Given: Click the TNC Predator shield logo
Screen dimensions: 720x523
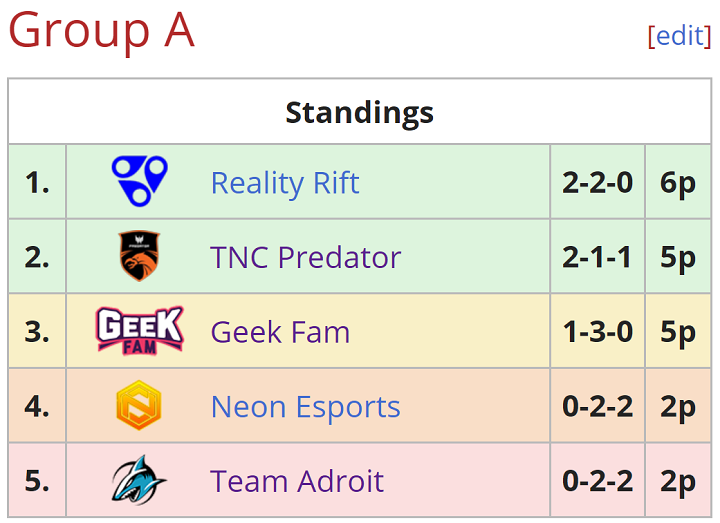Looking at the screenshot, I should pos(139,256).
